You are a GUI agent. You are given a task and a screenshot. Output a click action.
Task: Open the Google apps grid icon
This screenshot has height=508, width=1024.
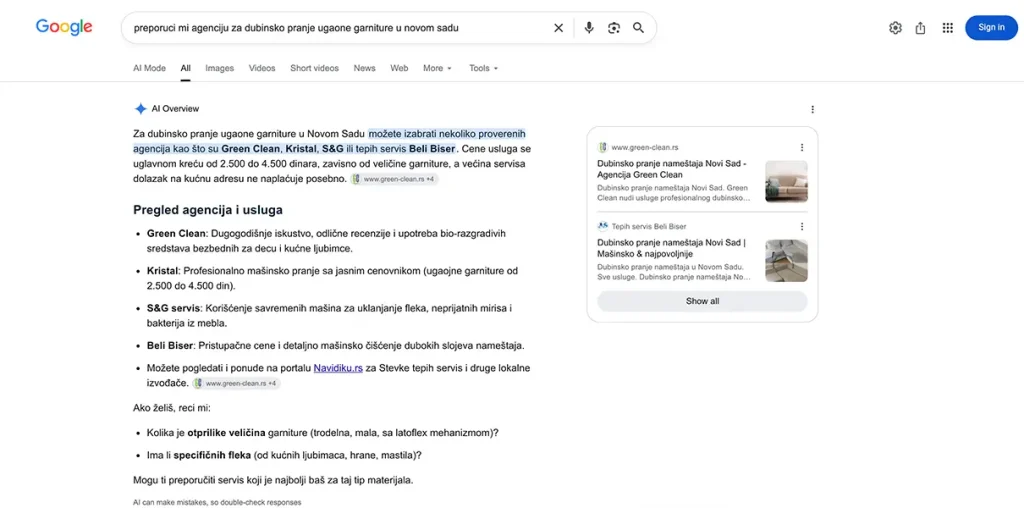(x=948, y=28)
